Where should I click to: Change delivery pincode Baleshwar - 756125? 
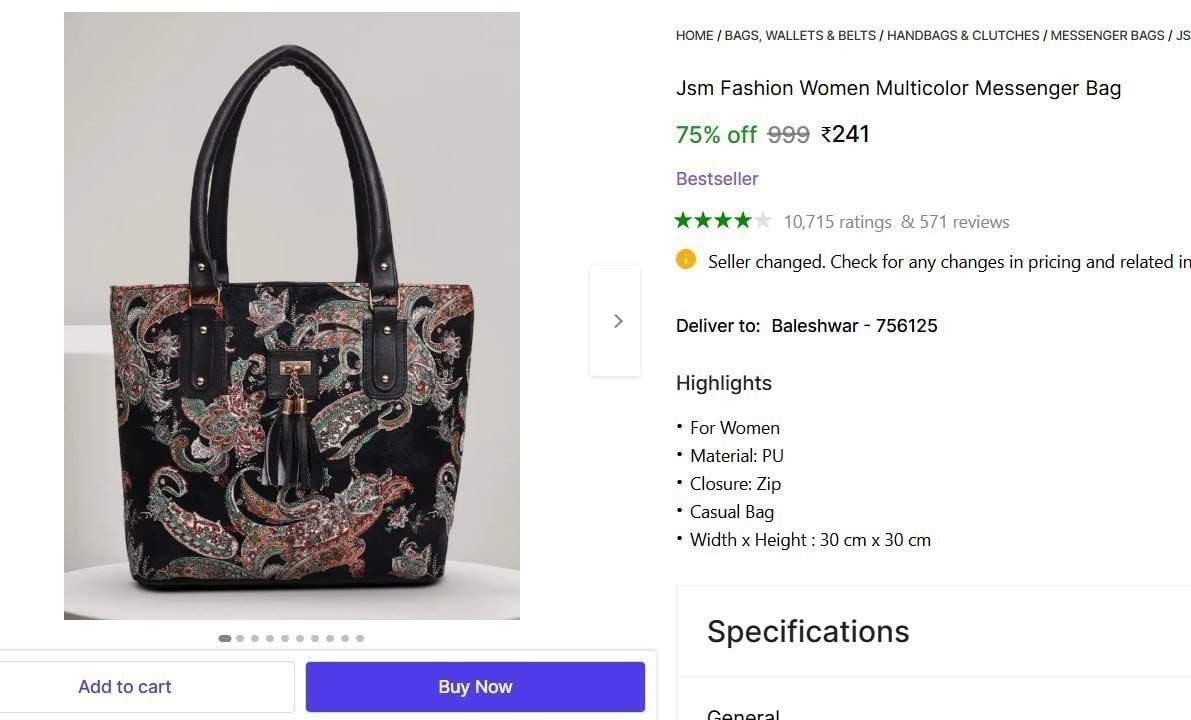click(x=853, y=325)
